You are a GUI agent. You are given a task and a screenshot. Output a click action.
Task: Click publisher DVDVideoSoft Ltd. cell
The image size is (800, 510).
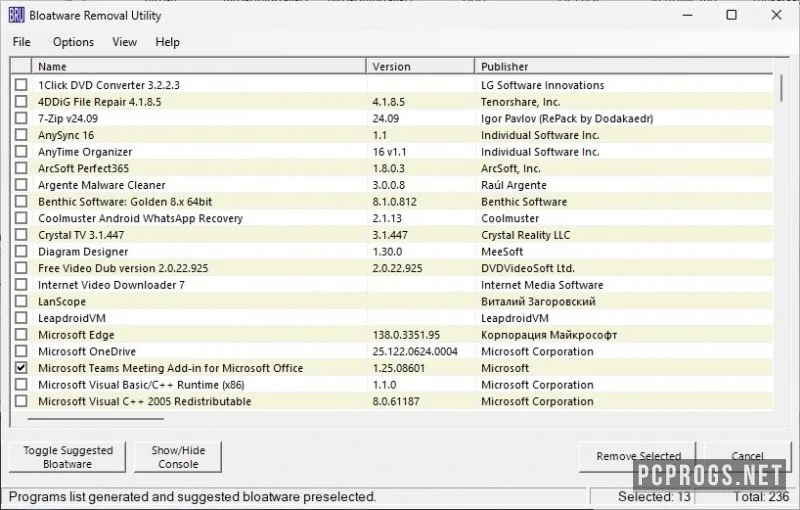528,268
